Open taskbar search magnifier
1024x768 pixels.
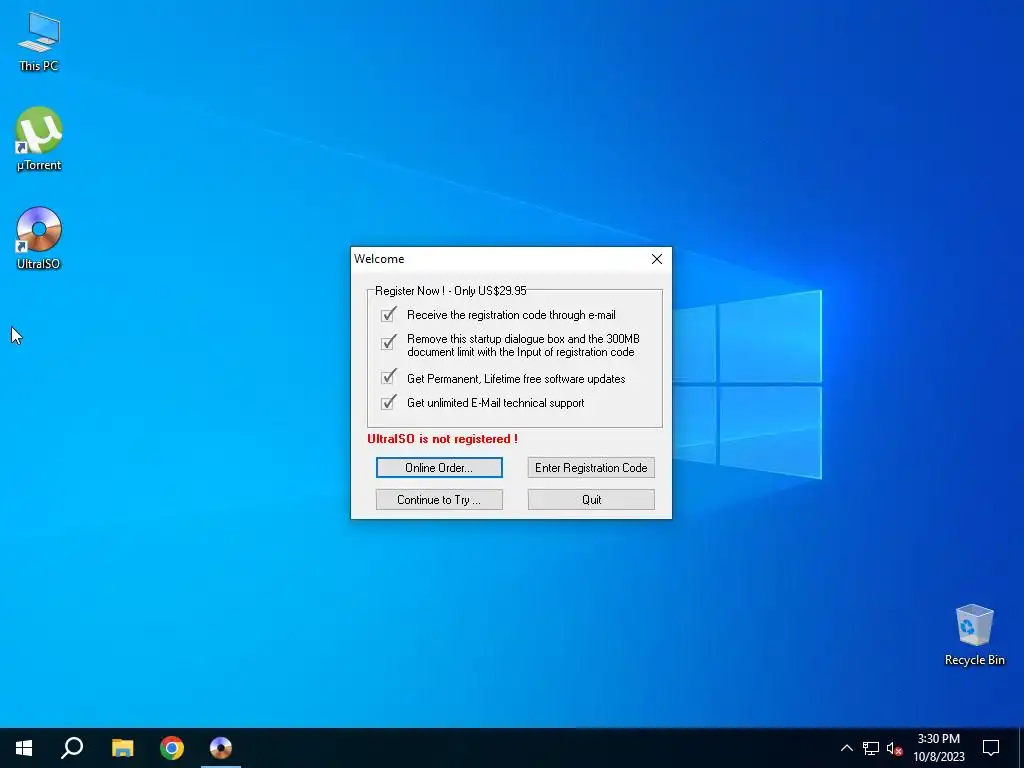[72, 748]
